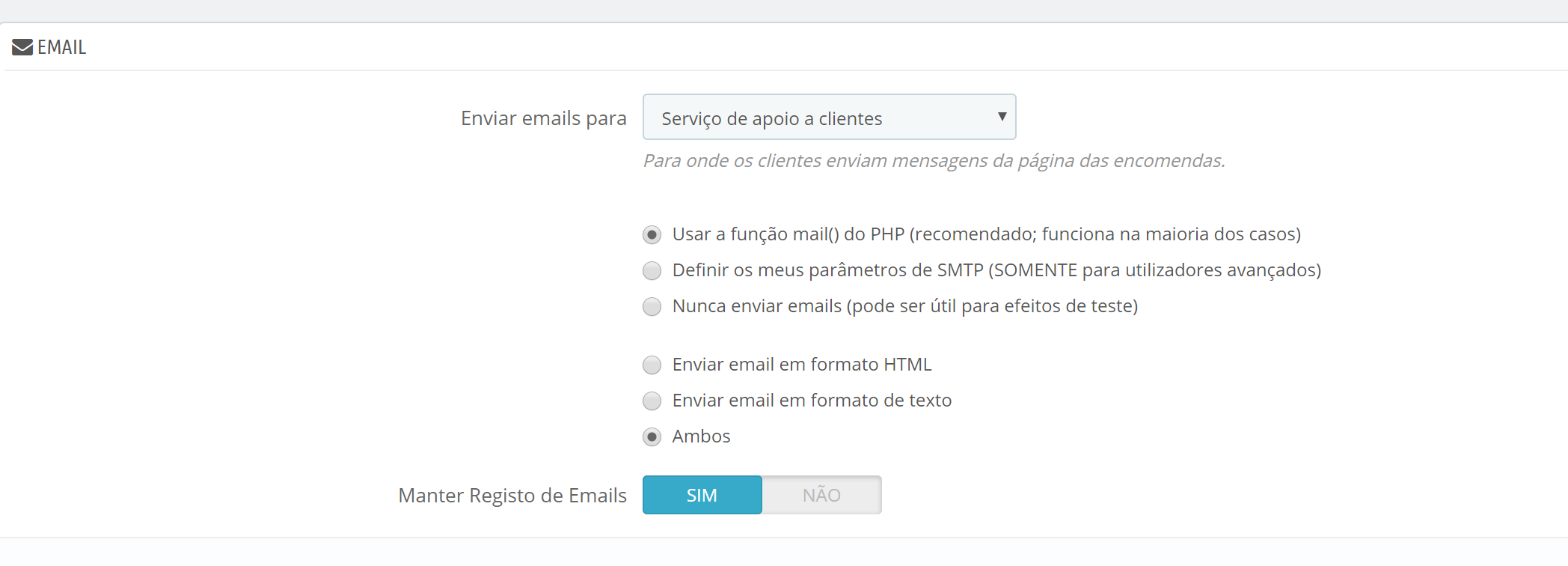
Task: Select the PHP mail() function radio button
Action: pyautogui.click(x=652, y=235)
